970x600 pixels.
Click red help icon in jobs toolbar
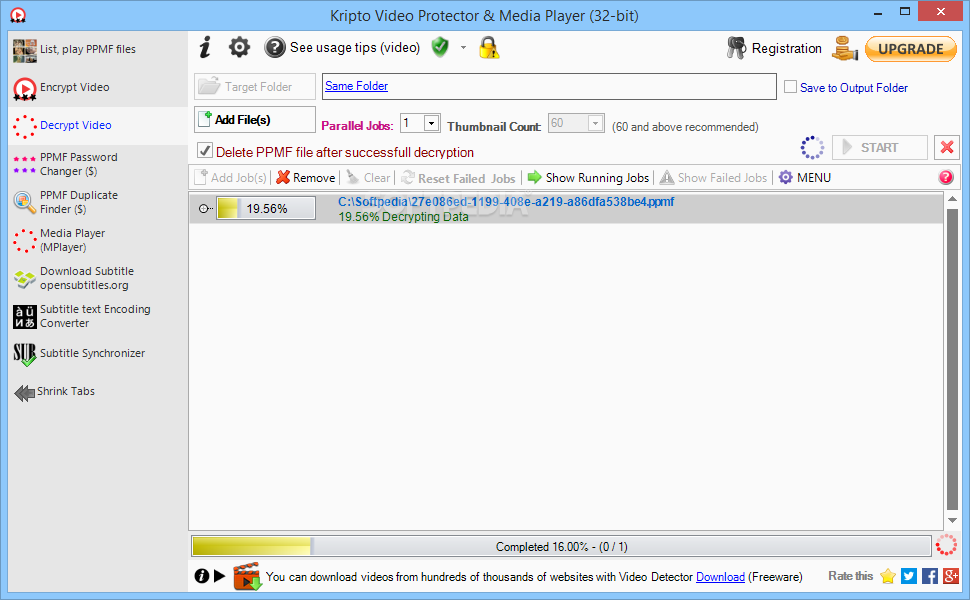click(945, 178)
